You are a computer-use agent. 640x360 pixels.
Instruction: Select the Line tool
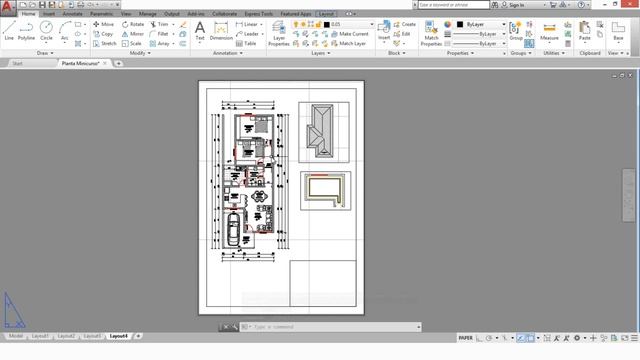9,31
